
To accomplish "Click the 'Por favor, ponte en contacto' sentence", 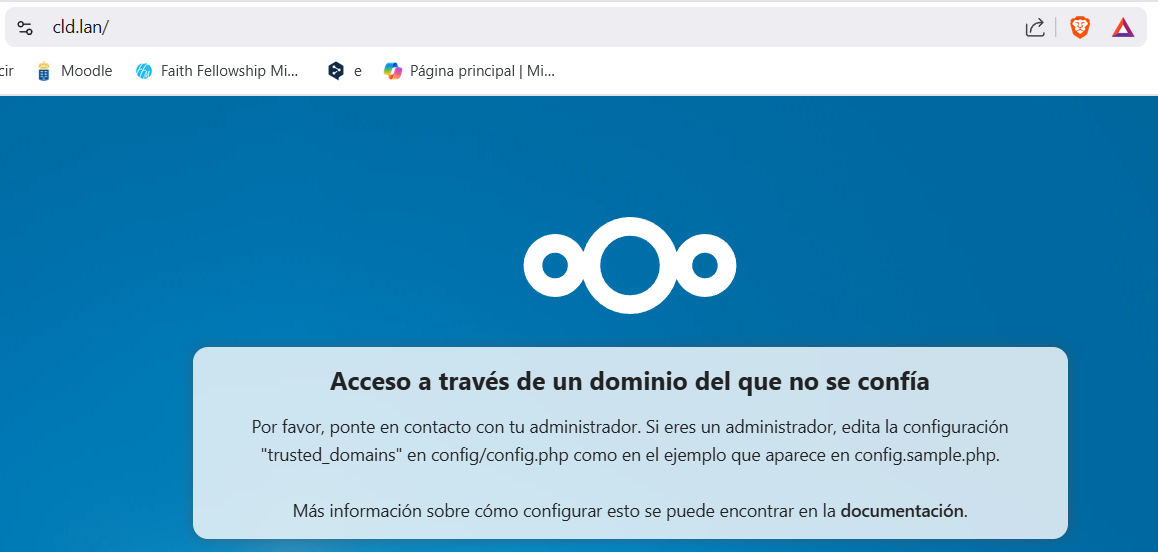I will (445, 427).
